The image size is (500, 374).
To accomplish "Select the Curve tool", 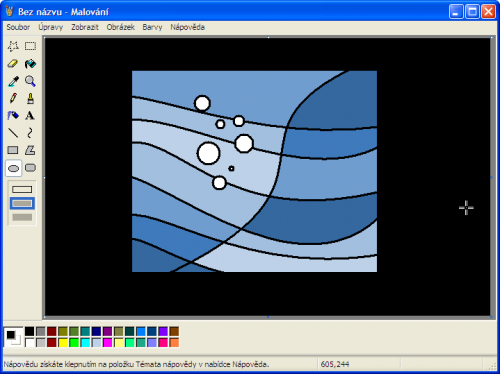I will click(30, 133).
